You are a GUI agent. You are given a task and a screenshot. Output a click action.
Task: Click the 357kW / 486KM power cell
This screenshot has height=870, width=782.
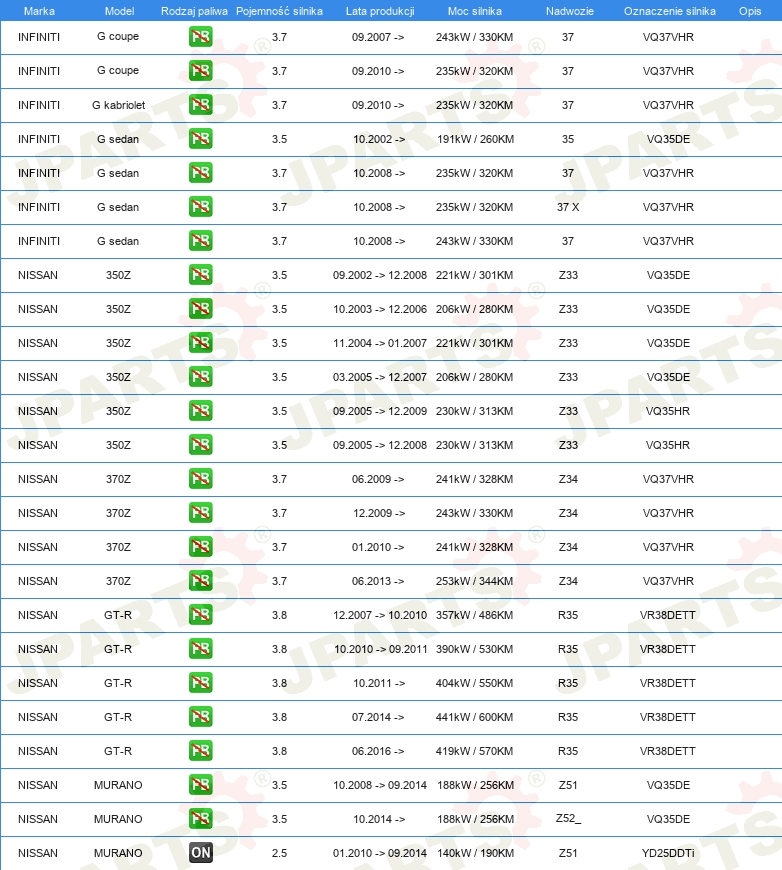pyautogui.click(x=475, y=615)
